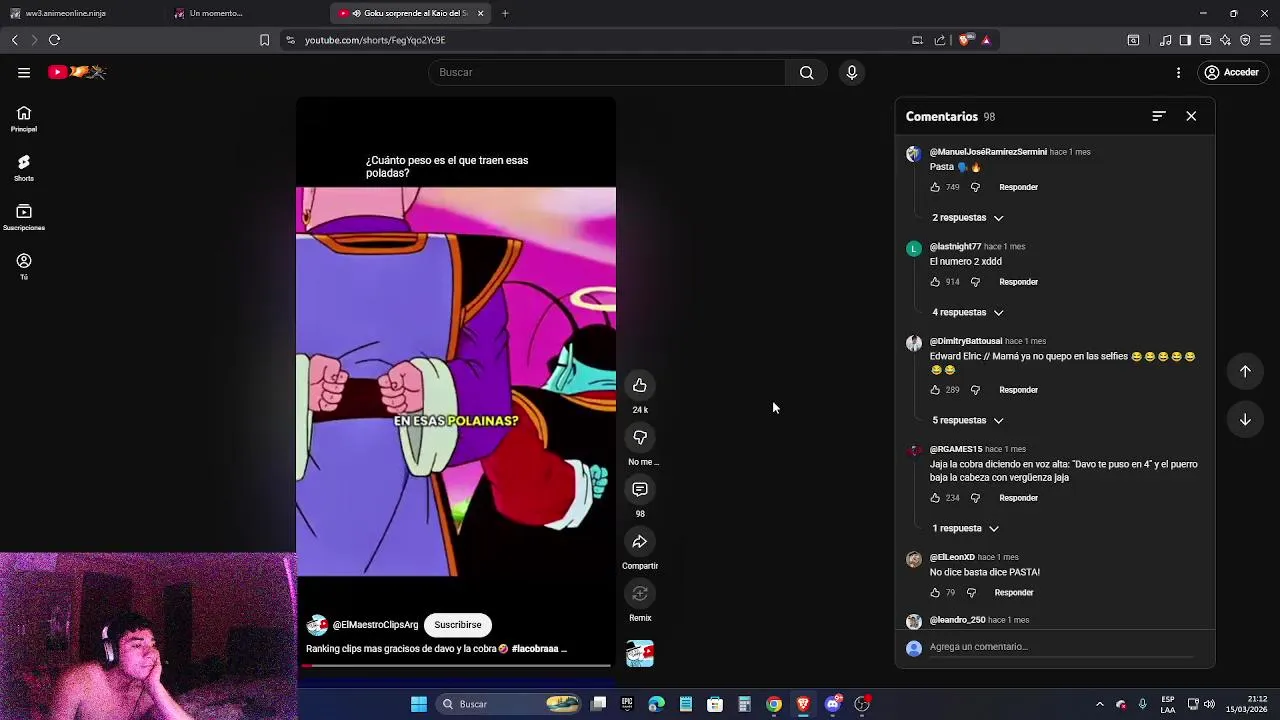Expand 1 respuesta under @RGAMES15 comment
The image size is (1280, 720).
point(965,529)
